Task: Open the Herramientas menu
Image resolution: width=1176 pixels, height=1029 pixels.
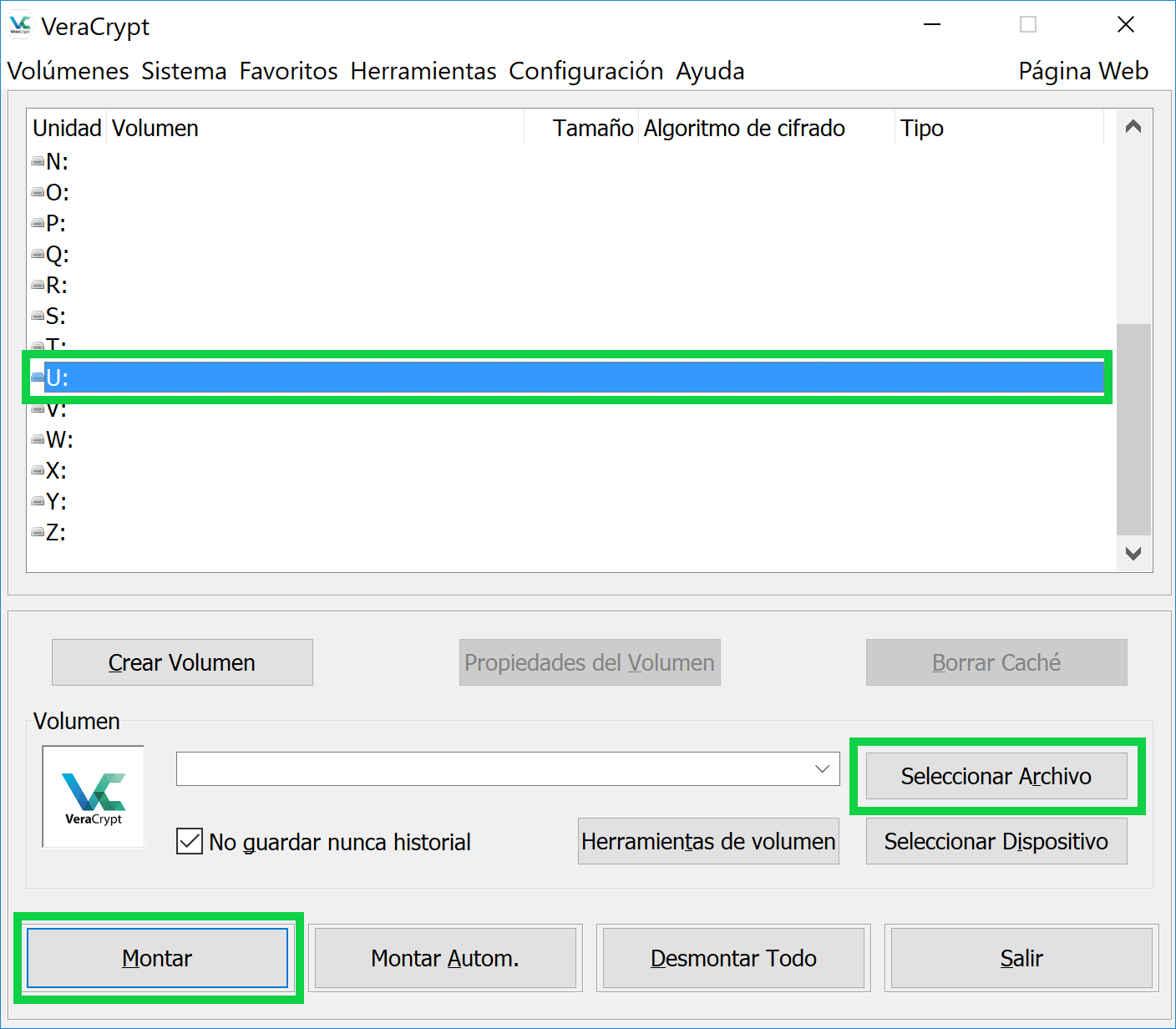Action: click(x=423, y=71)
